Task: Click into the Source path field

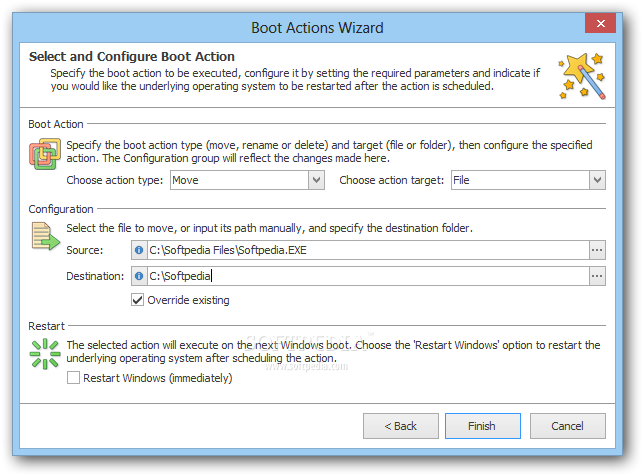Action: 368,250
